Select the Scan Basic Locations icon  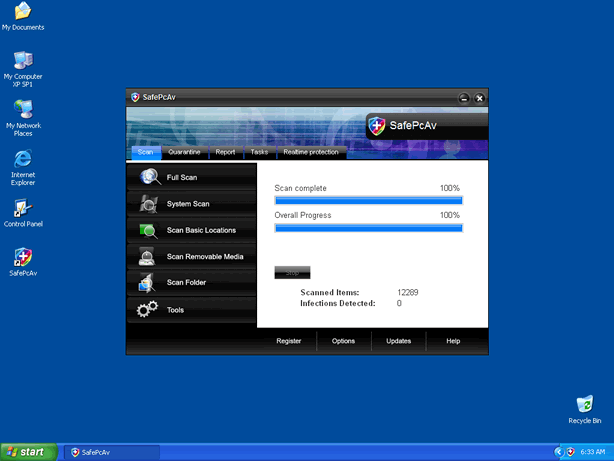coord(149,230)
